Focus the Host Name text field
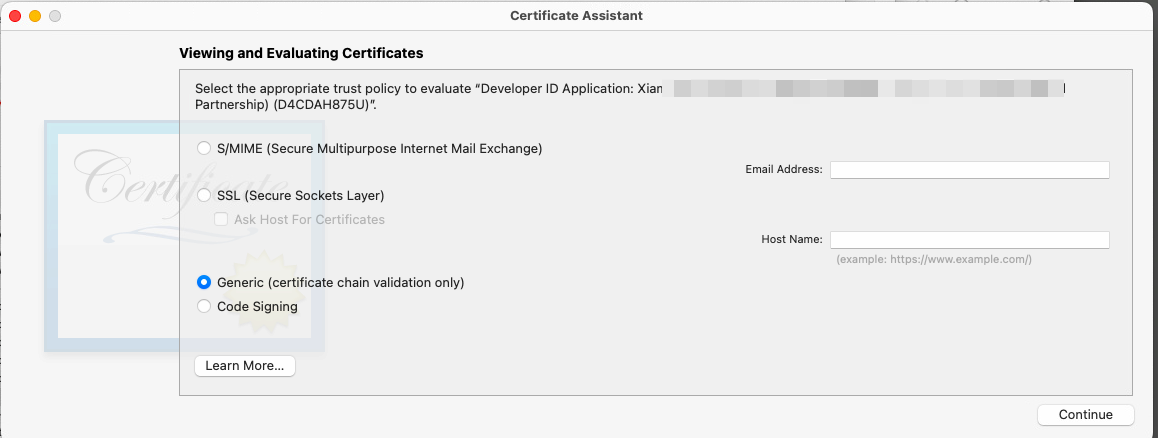1158x438 pixels. point(969,240)
